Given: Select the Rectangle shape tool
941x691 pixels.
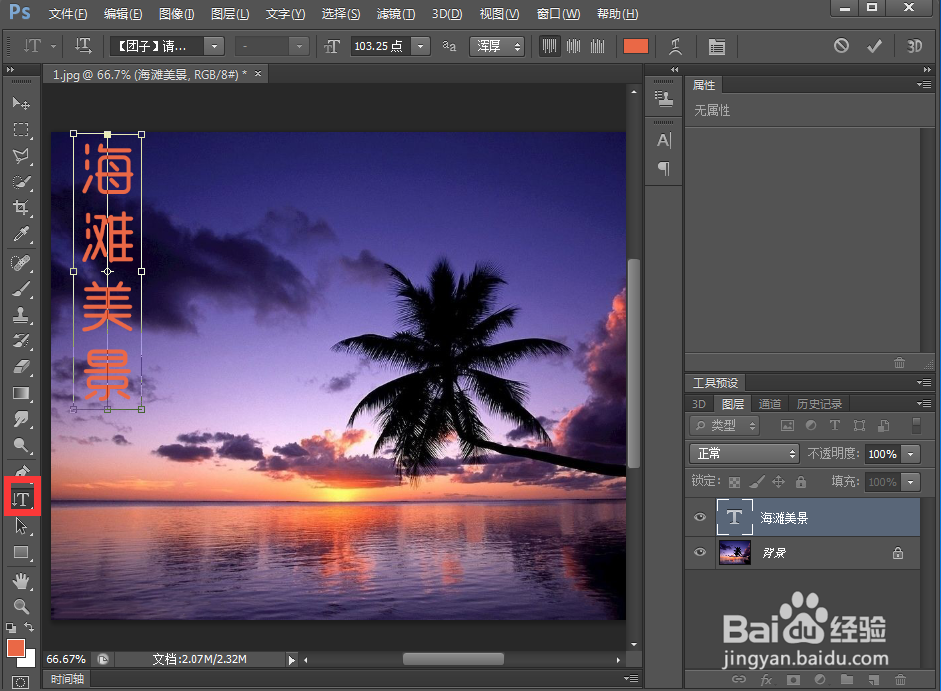Looking at the screenshot, I should (21, 552).
